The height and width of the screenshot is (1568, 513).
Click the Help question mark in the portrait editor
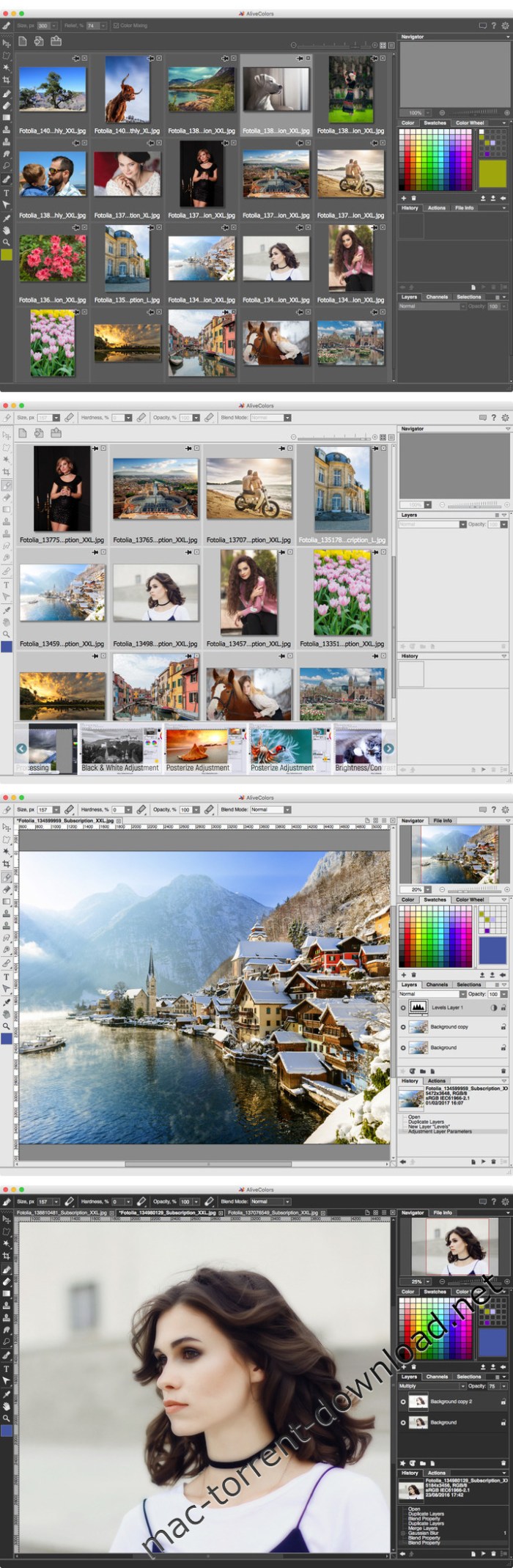click(x=494, y=1201)
